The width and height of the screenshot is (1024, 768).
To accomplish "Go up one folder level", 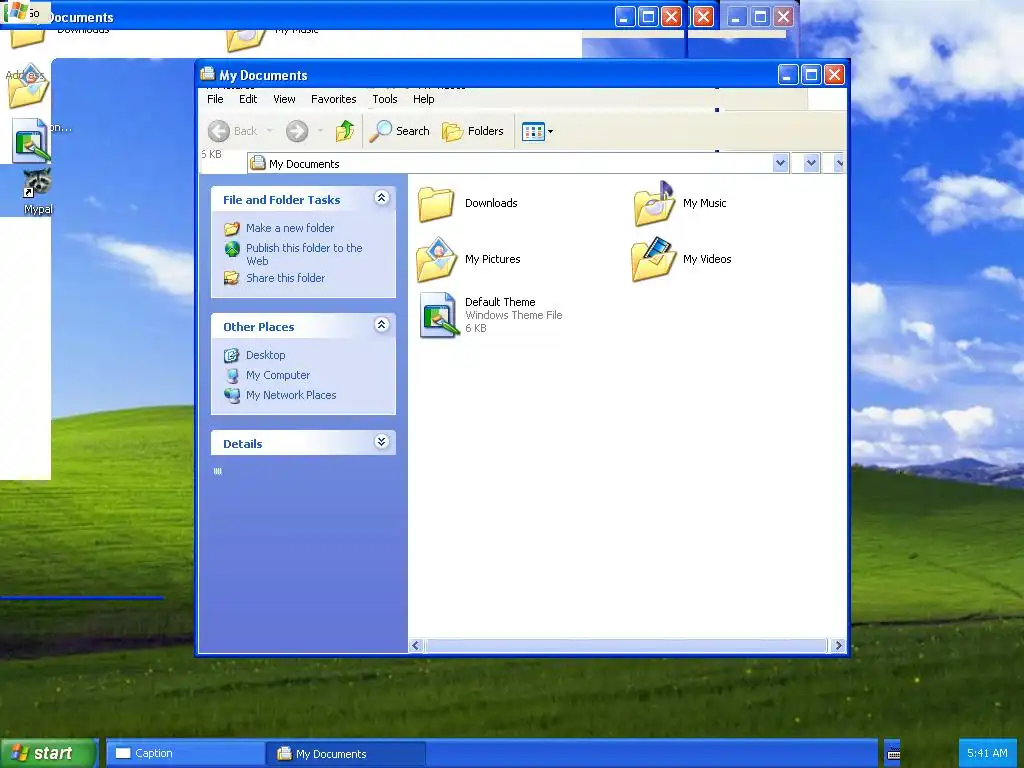I will [x=345, y=131].
